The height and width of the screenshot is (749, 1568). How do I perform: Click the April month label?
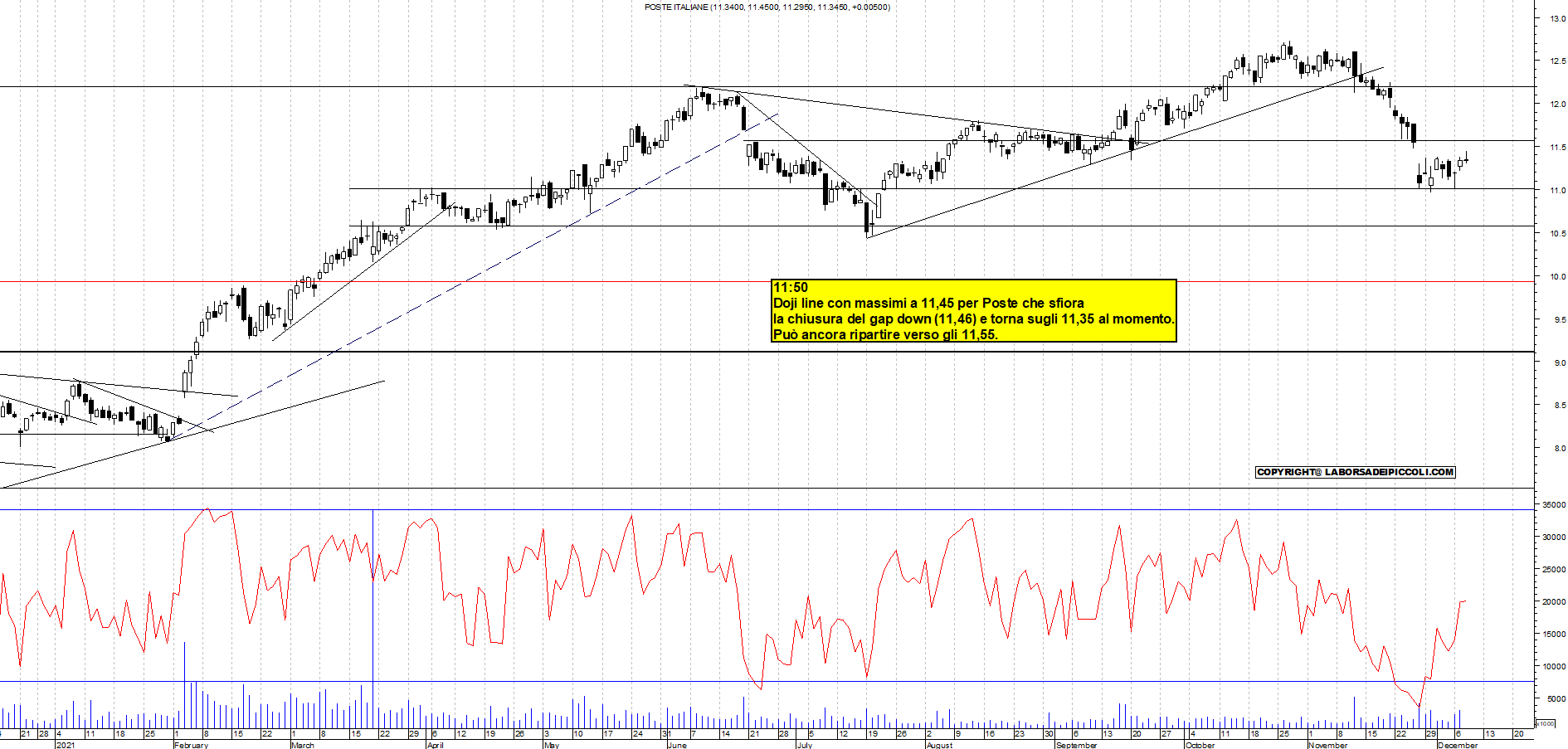[435, 745]
